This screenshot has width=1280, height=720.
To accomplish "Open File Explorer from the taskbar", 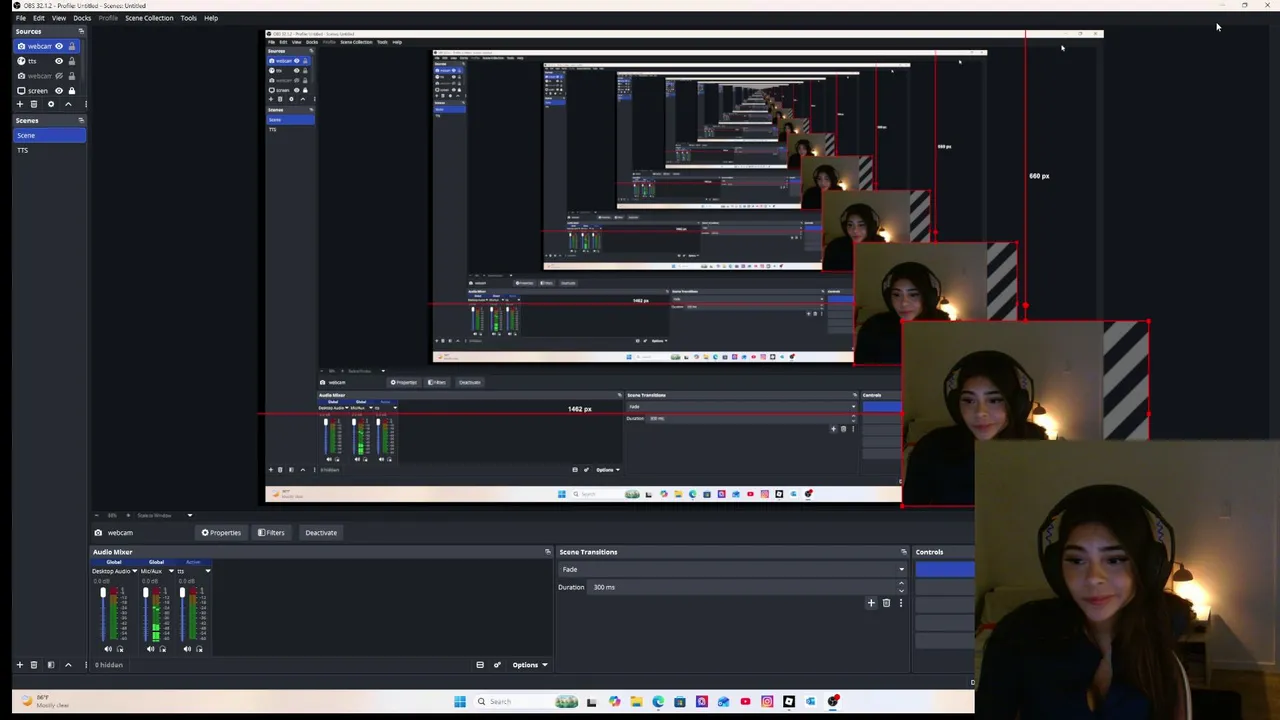I will click(636, 702).
